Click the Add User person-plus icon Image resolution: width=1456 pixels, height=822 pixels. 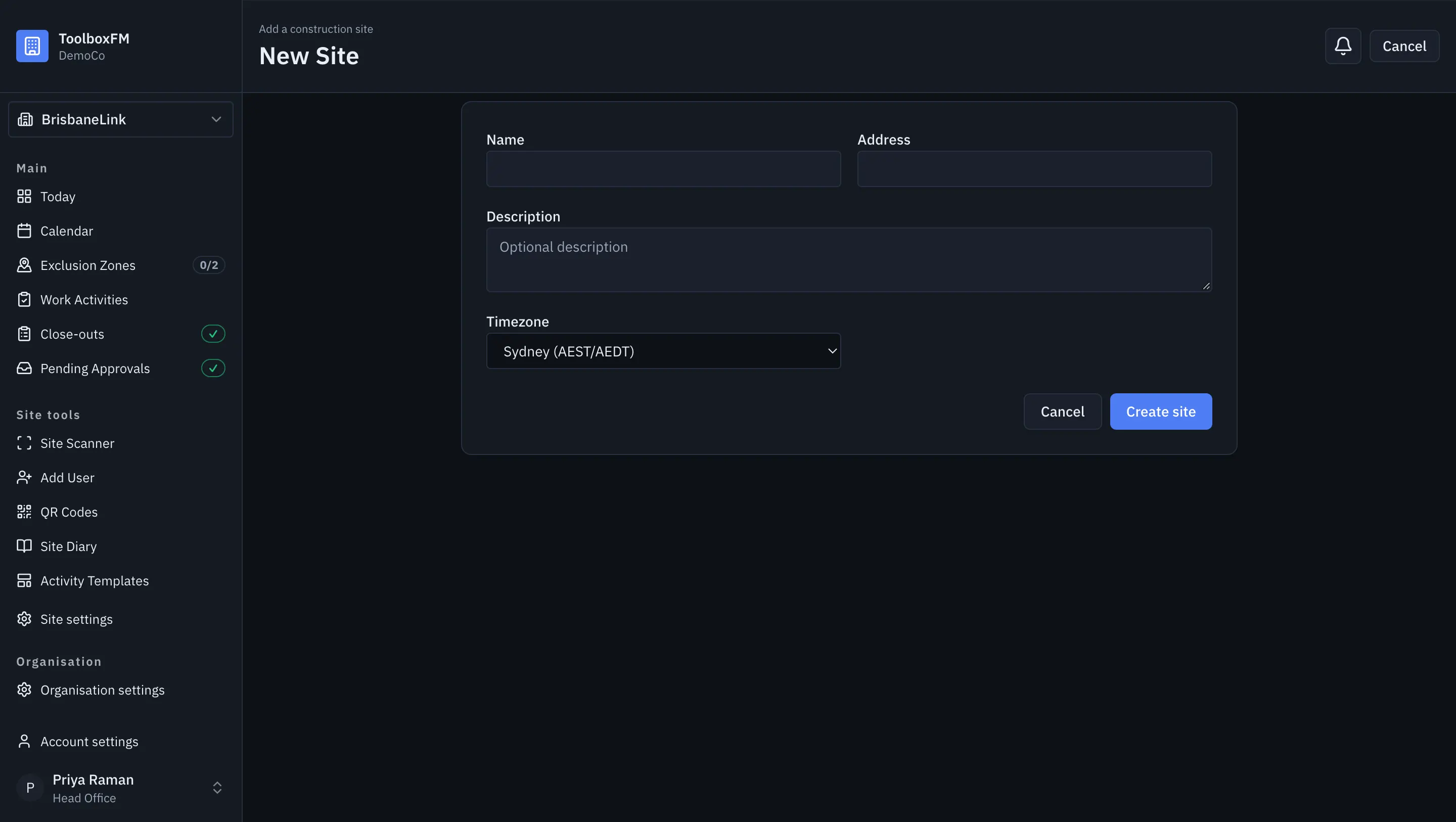click(24, 478)
